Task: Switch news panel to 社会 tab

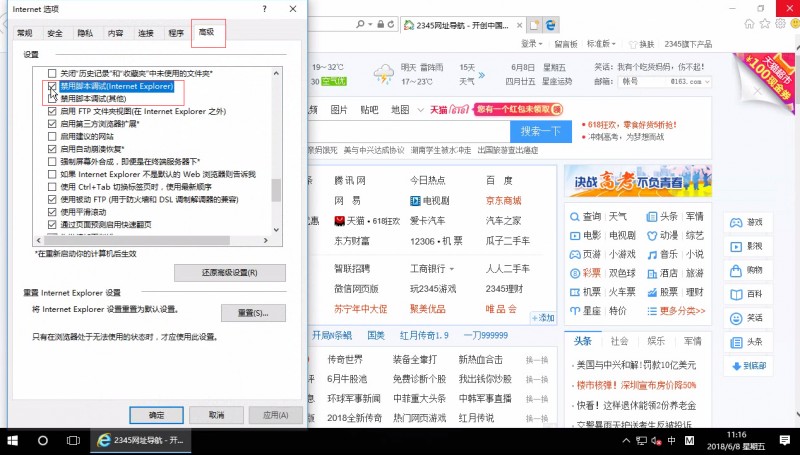Action: [x=619, y=341]
